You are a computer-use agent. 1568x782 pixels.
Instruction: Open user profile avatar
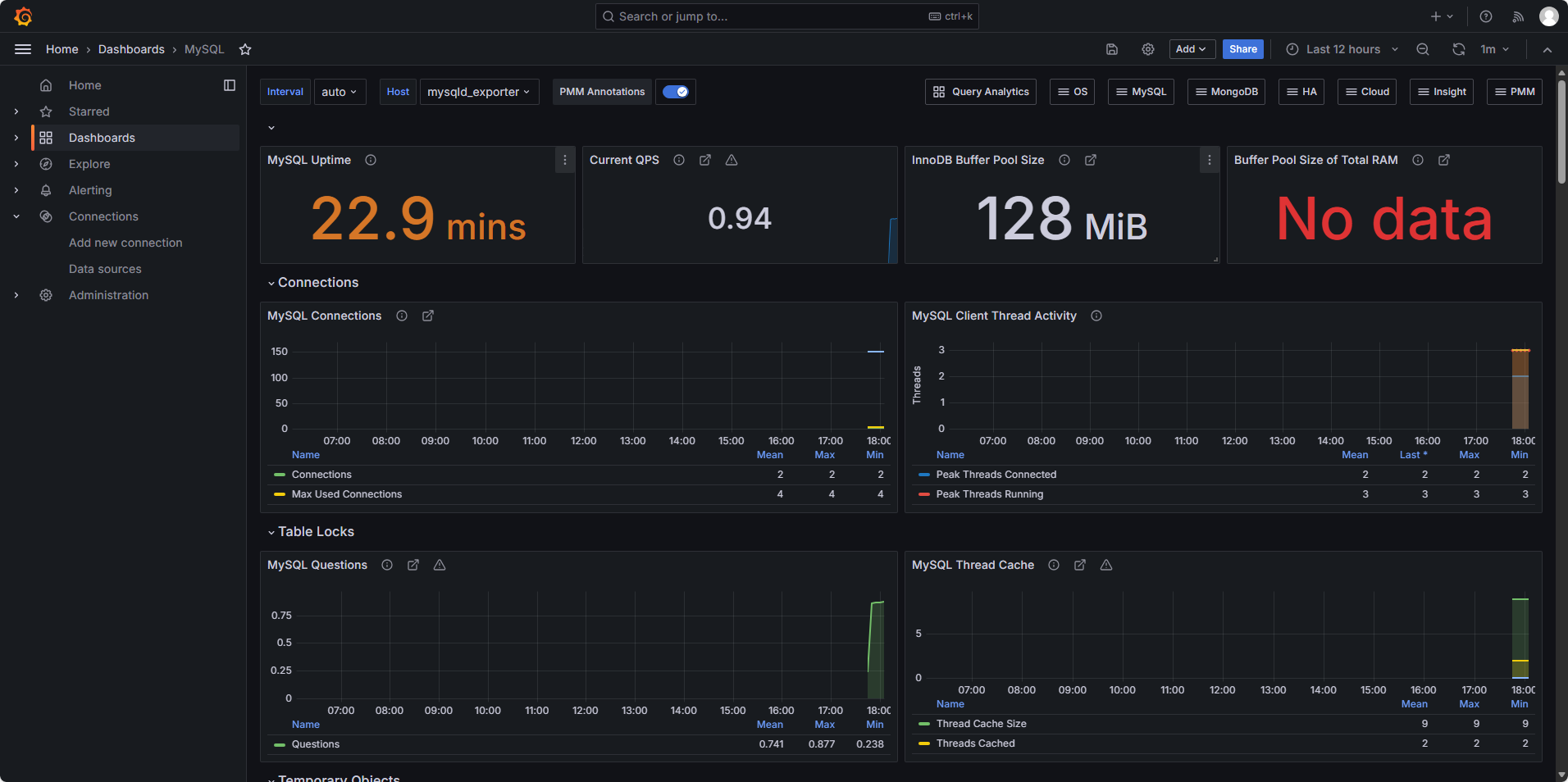point(1549,16)
